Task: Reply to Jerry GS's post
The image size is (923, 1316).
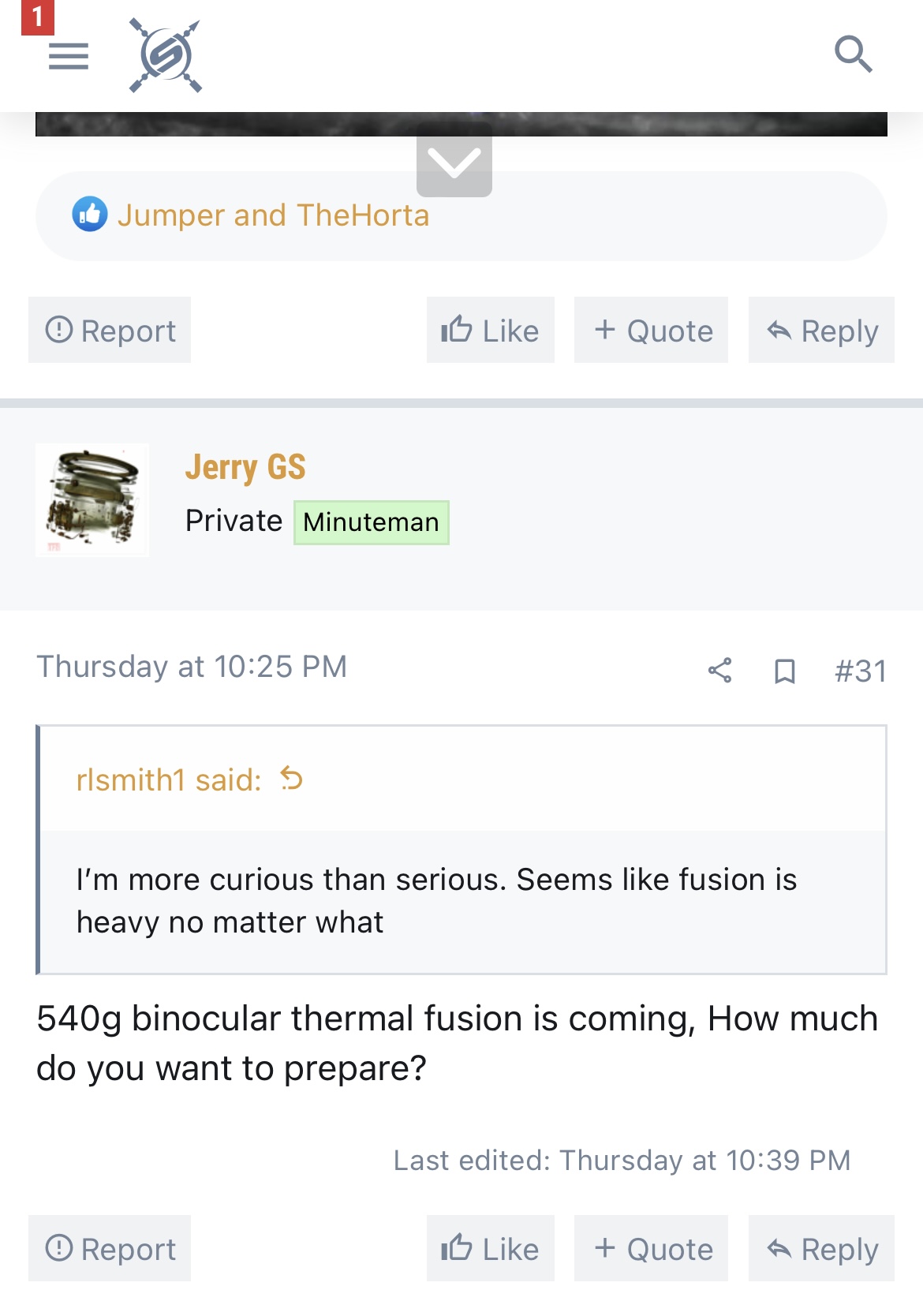Action: tap(821, 1248)
